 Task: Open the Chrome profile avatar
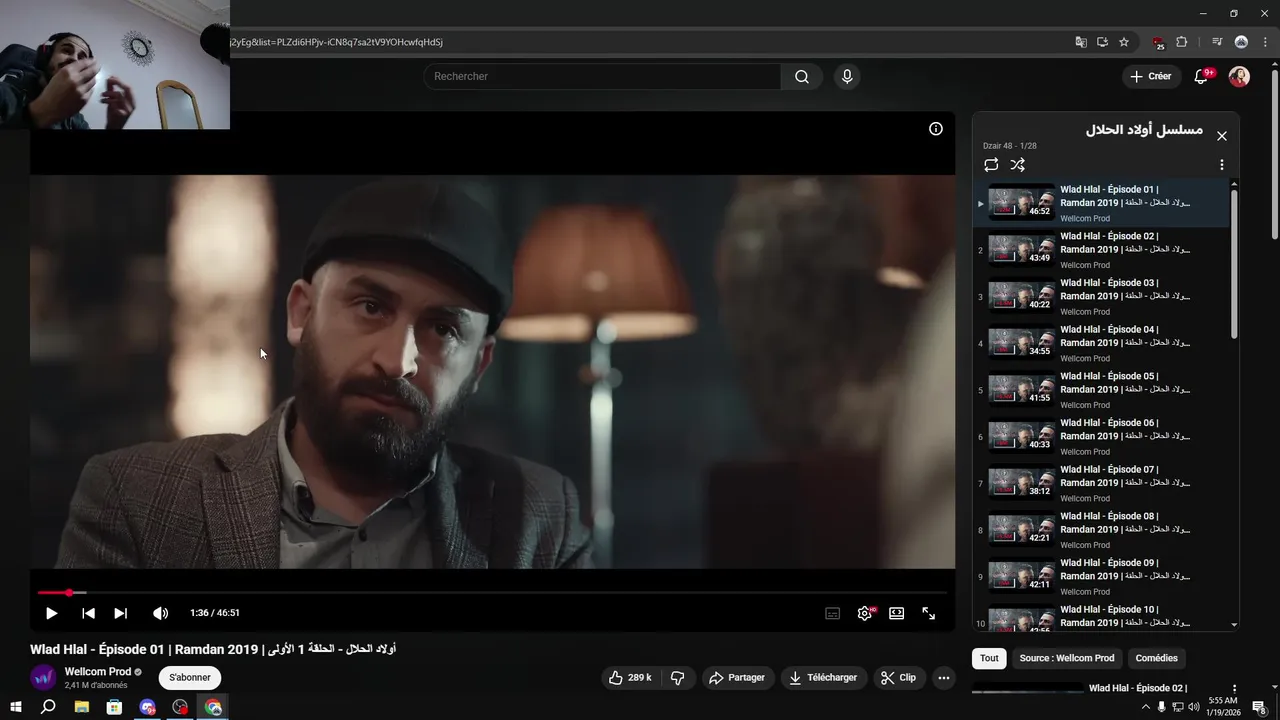click(1241, 42)
